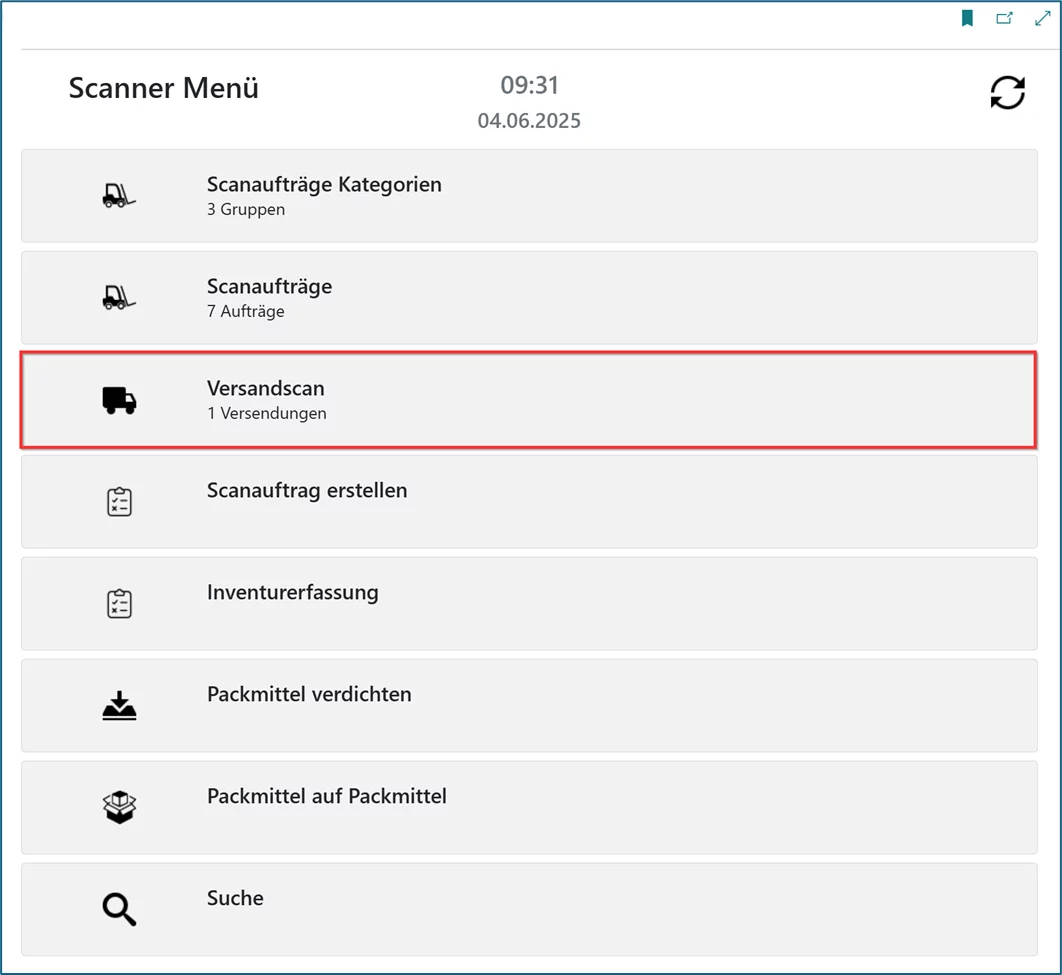
Task: Open Packmittel auf Packmittel text label
Action: (x=326, y=796)
